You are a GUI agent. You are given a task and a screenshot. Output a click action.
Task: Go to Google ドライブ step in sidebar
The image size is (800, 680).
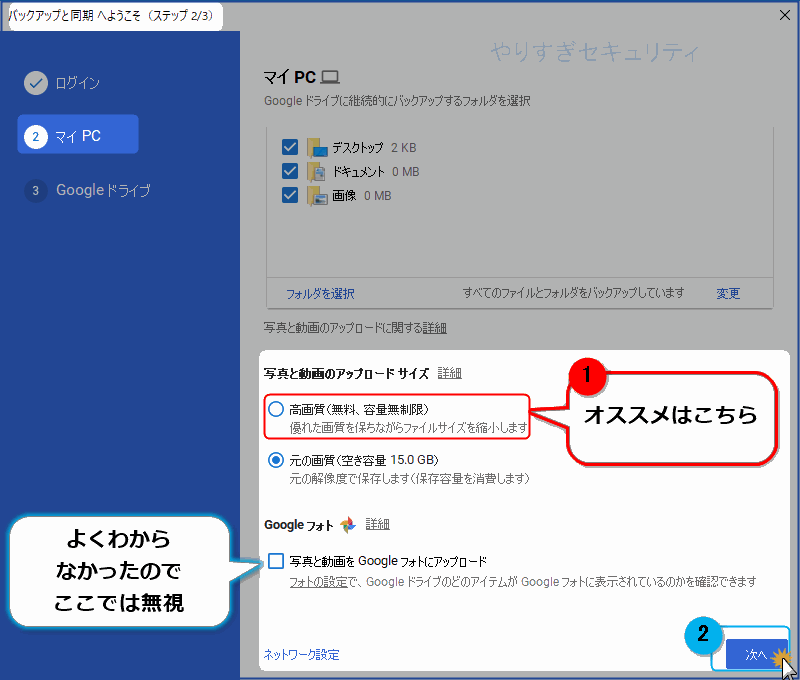[87, 190]
